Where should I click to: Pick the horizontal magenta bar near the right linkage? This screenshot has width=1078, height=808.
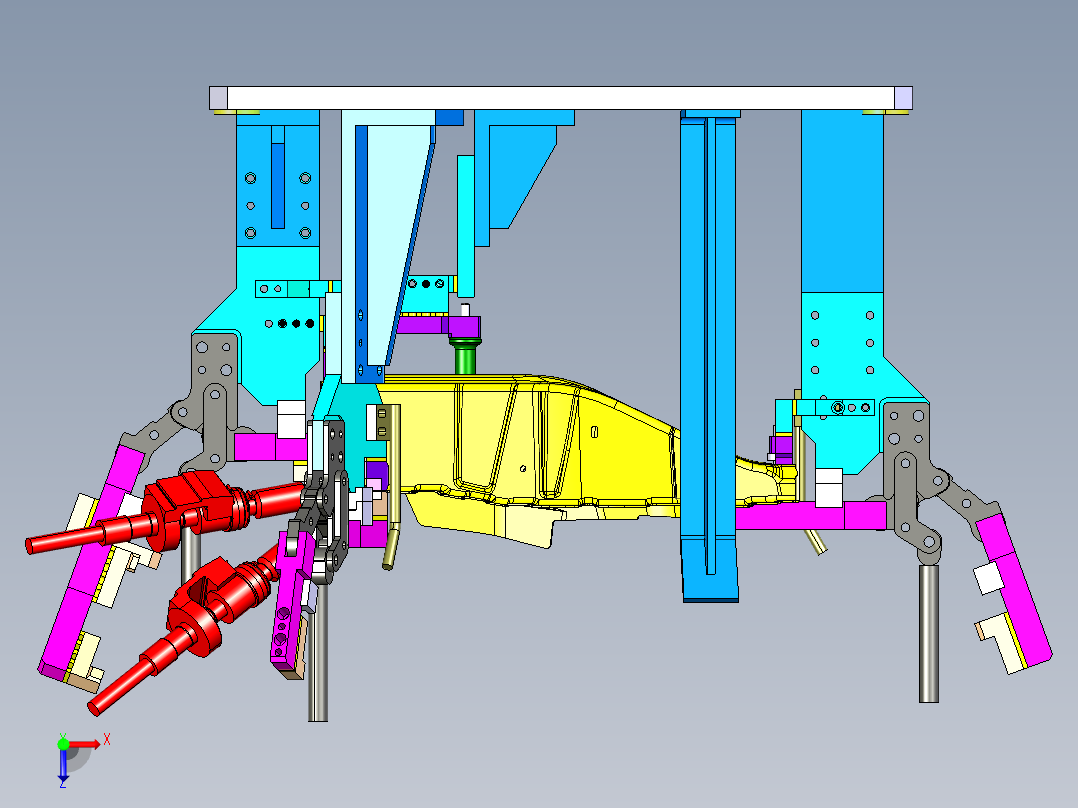(811, 516)
